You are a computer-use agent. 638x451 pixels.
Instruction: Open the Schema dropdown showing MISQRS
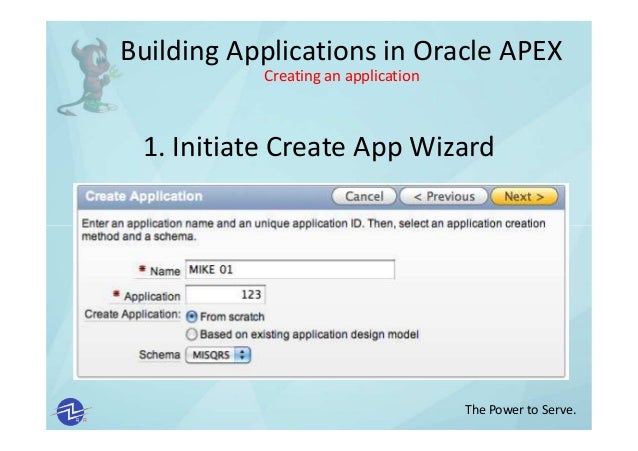click(x=218, y=355)
